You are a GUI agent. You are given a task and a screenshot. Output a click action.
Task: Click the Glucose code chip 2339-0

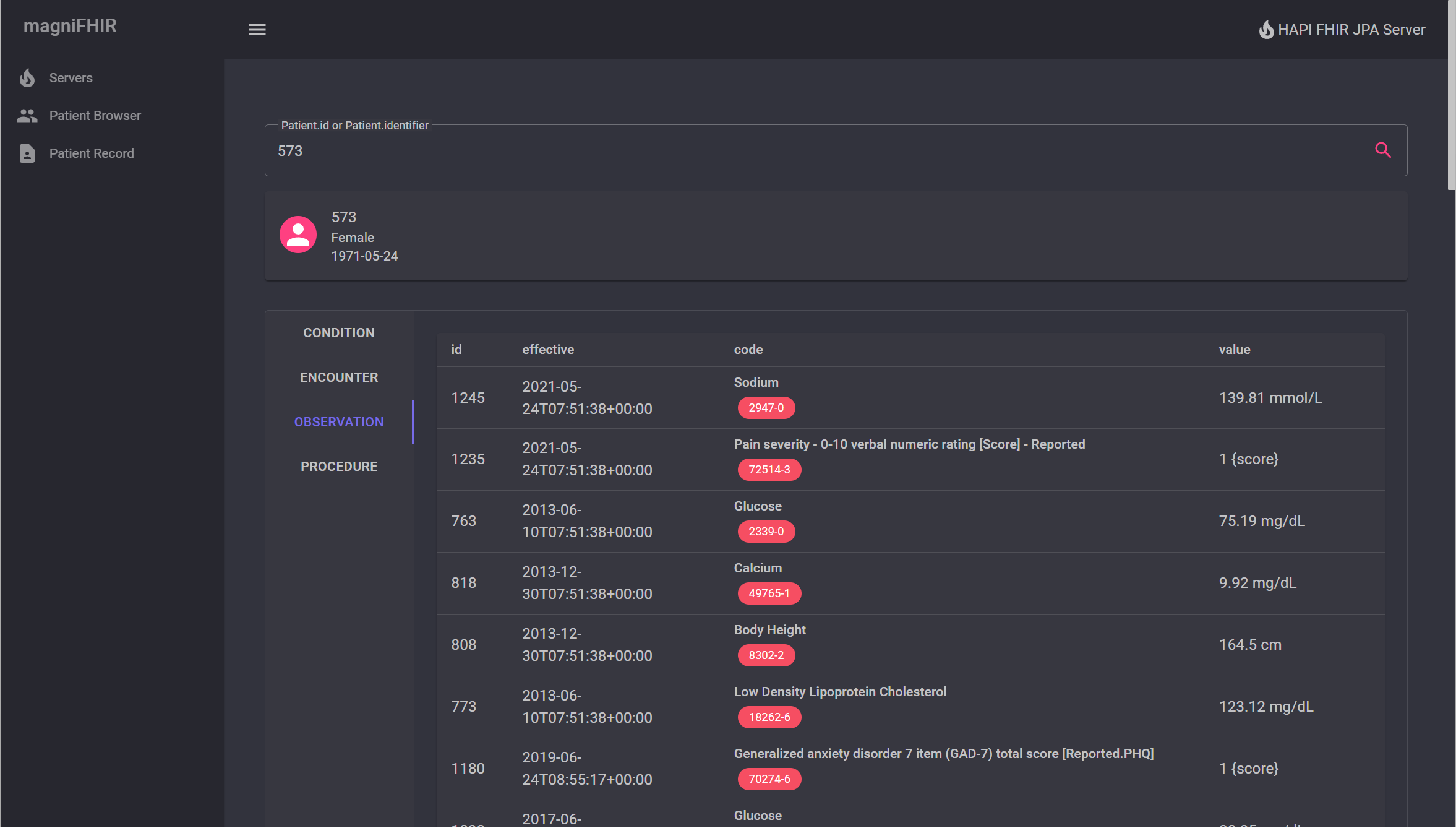click(766, 532)
